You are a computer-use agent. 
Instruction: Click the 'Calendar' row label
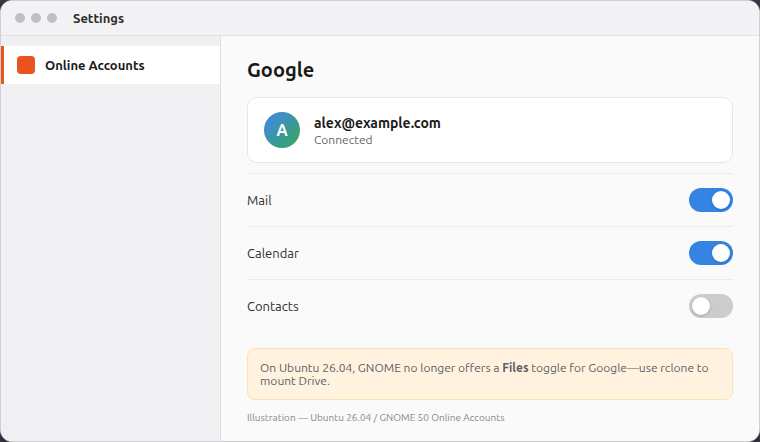coord(273,253)
